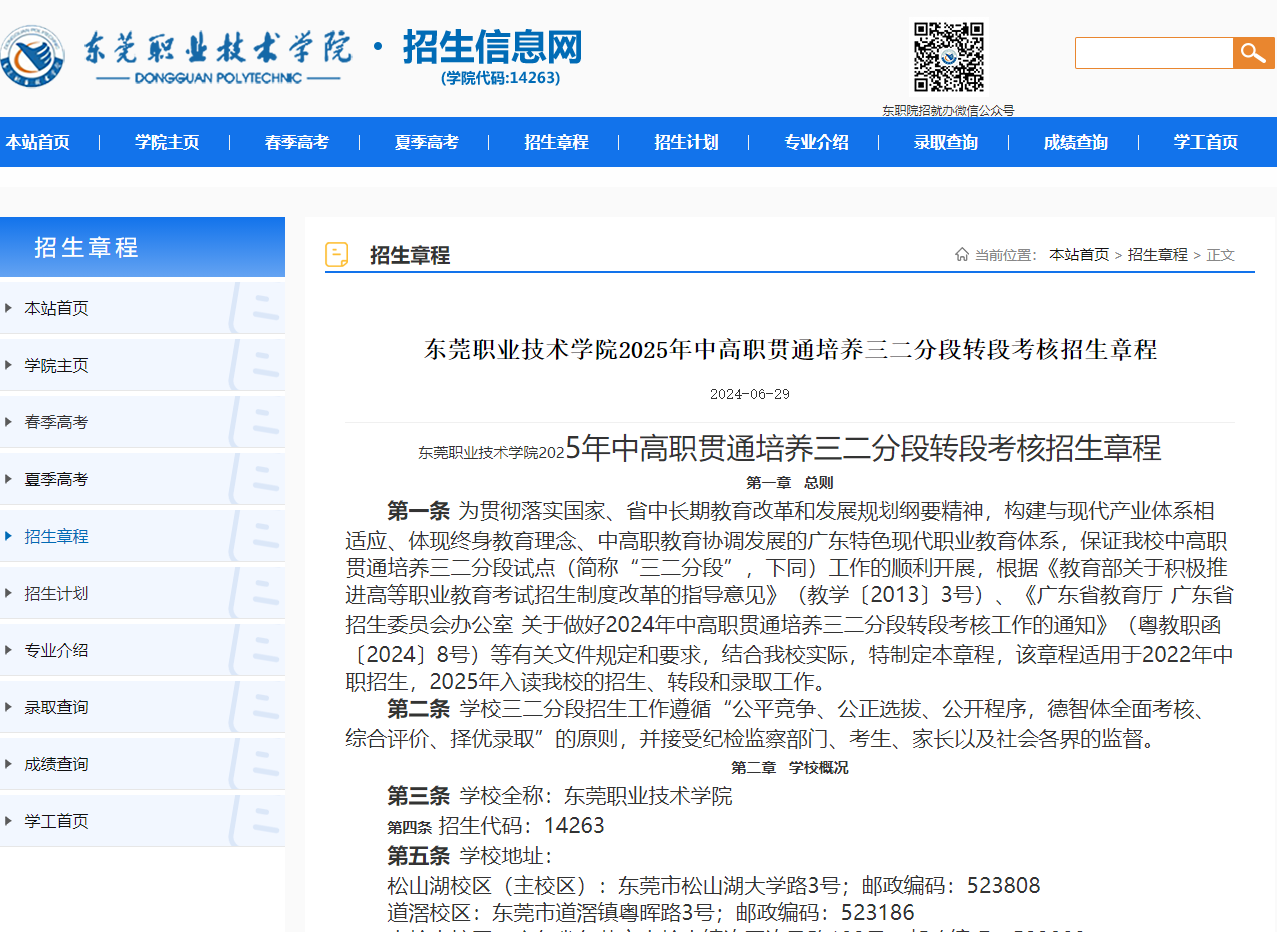Click the home icon in the breadcrumb bar
Screen dimensions: 1277x932
click(961, 254)
